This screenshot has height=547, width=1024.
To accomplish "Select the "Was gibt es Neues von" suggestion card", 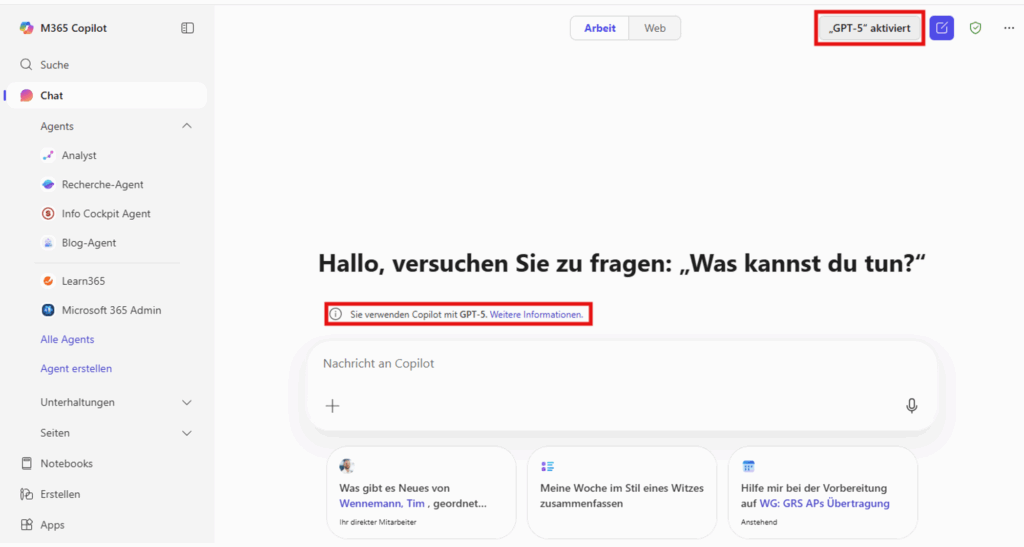I will pyautogui.click(x=421, y=492).
